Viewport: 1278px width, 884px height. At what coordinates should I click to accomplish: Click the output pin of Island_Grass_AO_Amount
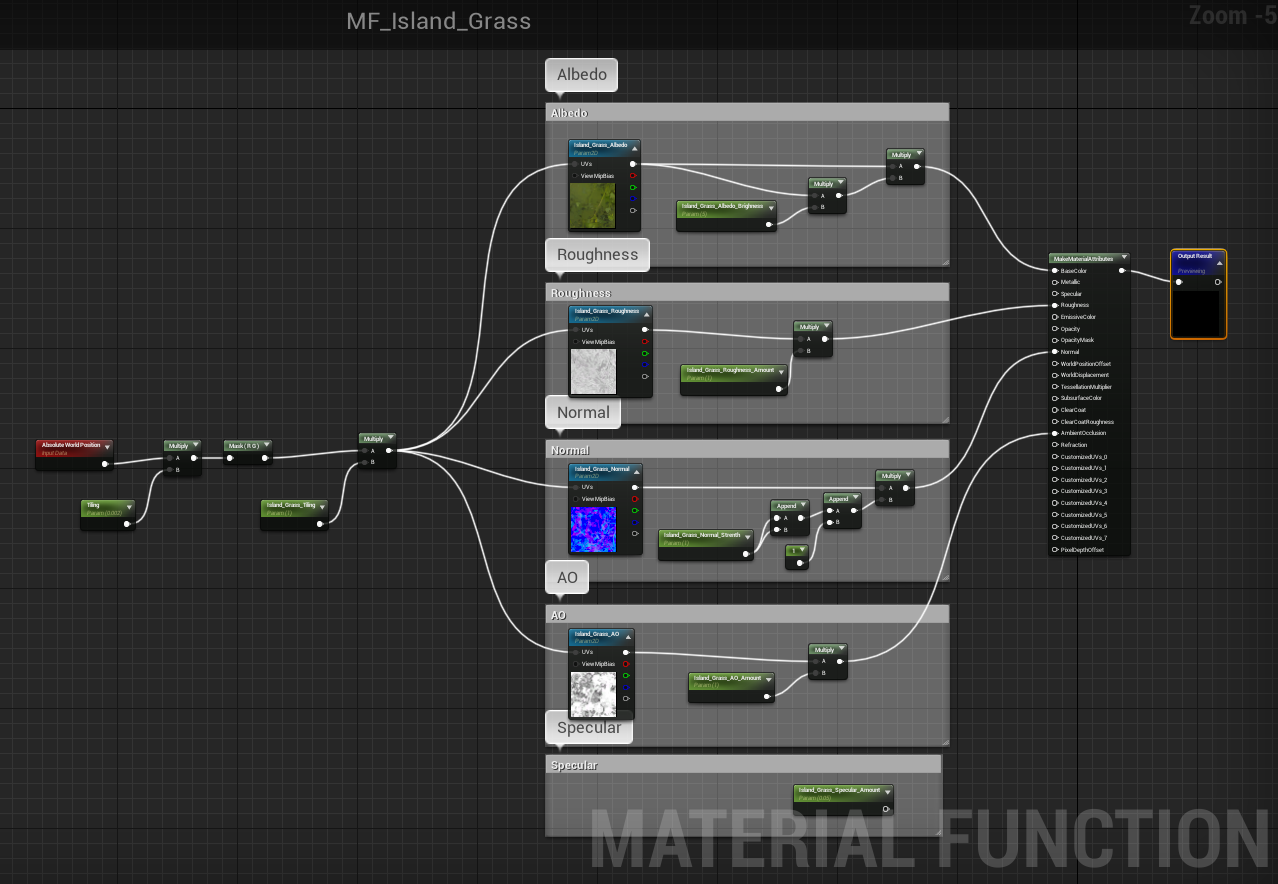pyautogui.click(x=767, y=696)
